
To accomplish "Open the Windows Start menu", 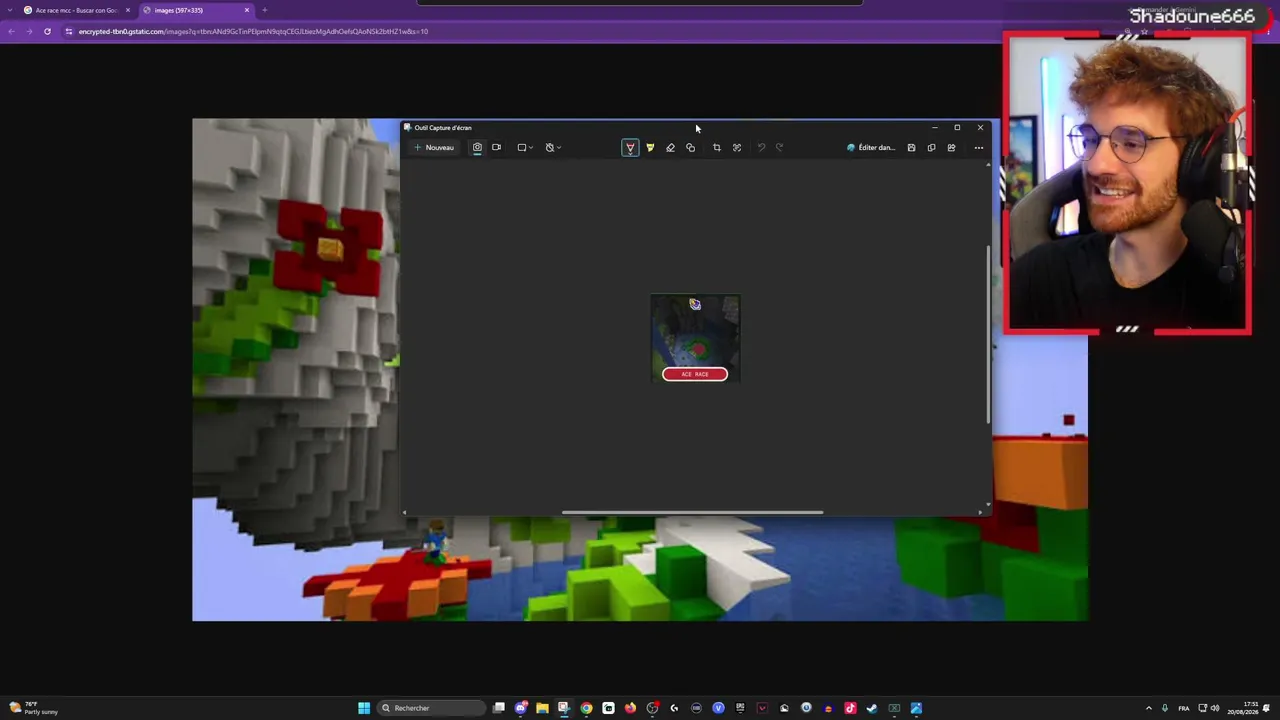I will tap(364, 708).
